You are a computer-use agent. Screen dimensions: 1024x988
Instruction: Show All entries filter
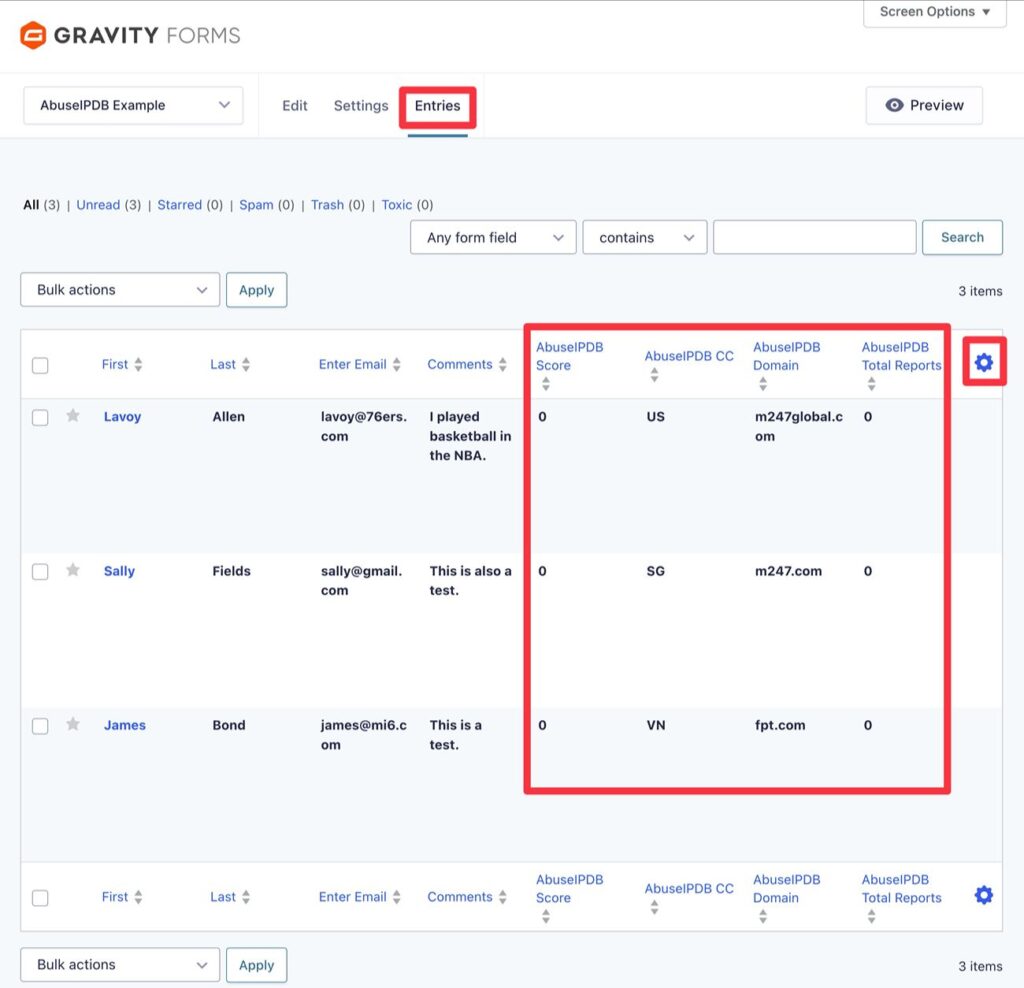click(31, 204)
